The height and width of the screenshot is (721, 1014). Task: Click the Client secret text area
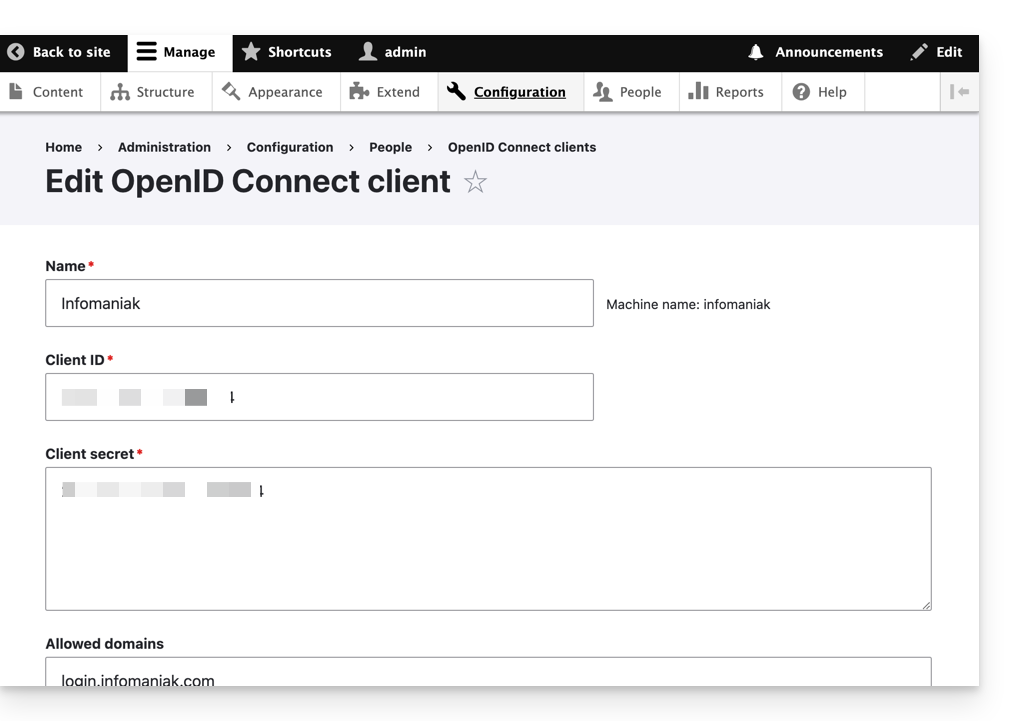point(488,539)
